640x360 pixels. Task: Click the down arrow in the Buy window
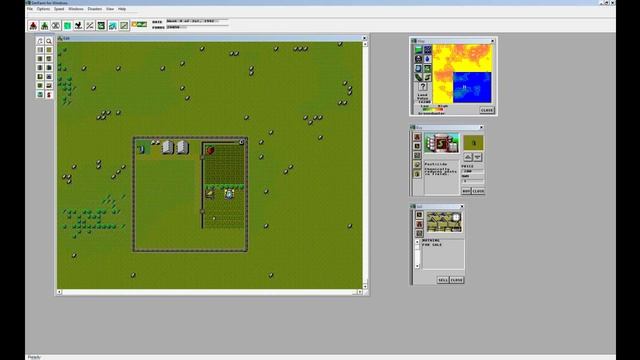click(478, 157)
